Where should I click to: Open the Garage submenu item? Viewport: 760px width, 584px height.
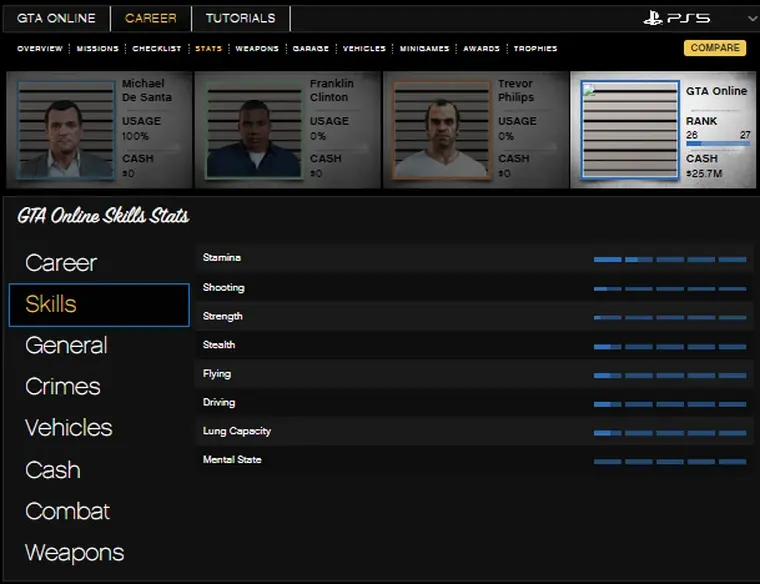click(x=311, y=48)
